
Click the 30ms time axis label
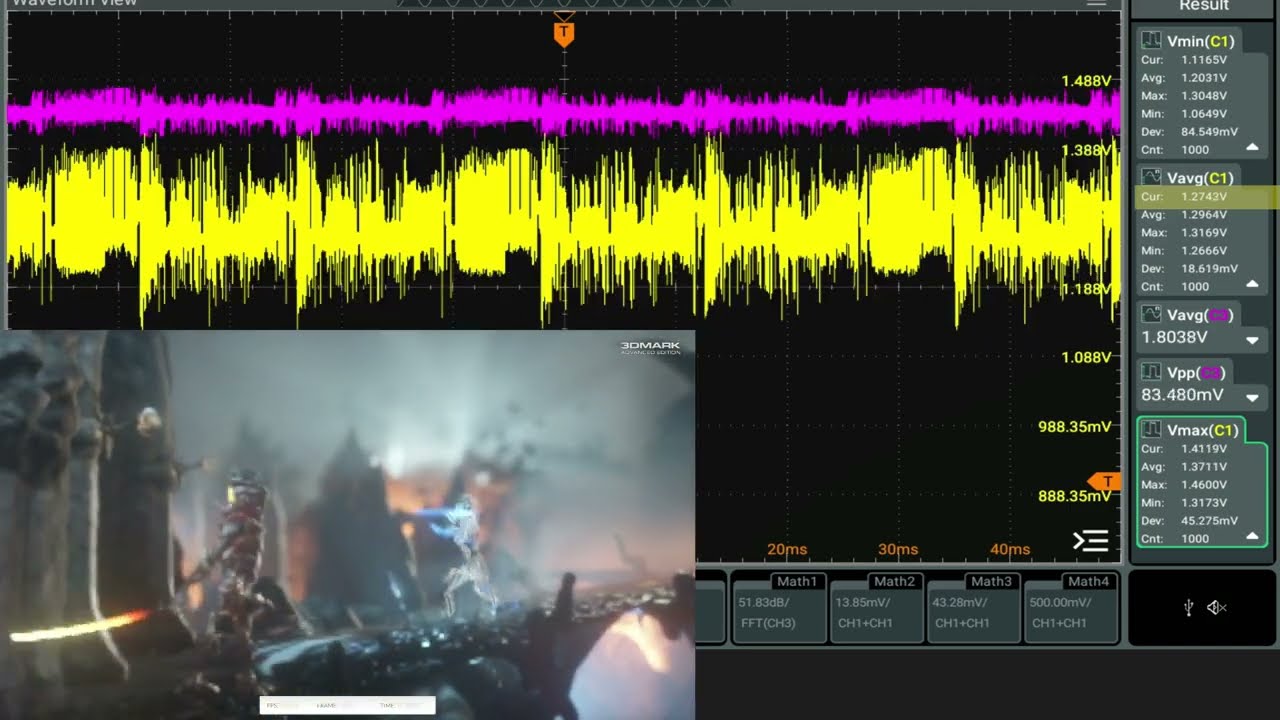(898, 549)
